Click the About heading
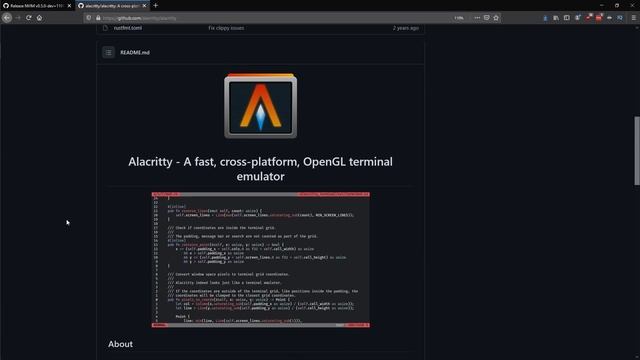Viewport: 640px width, 360px height. pos(120,344)
